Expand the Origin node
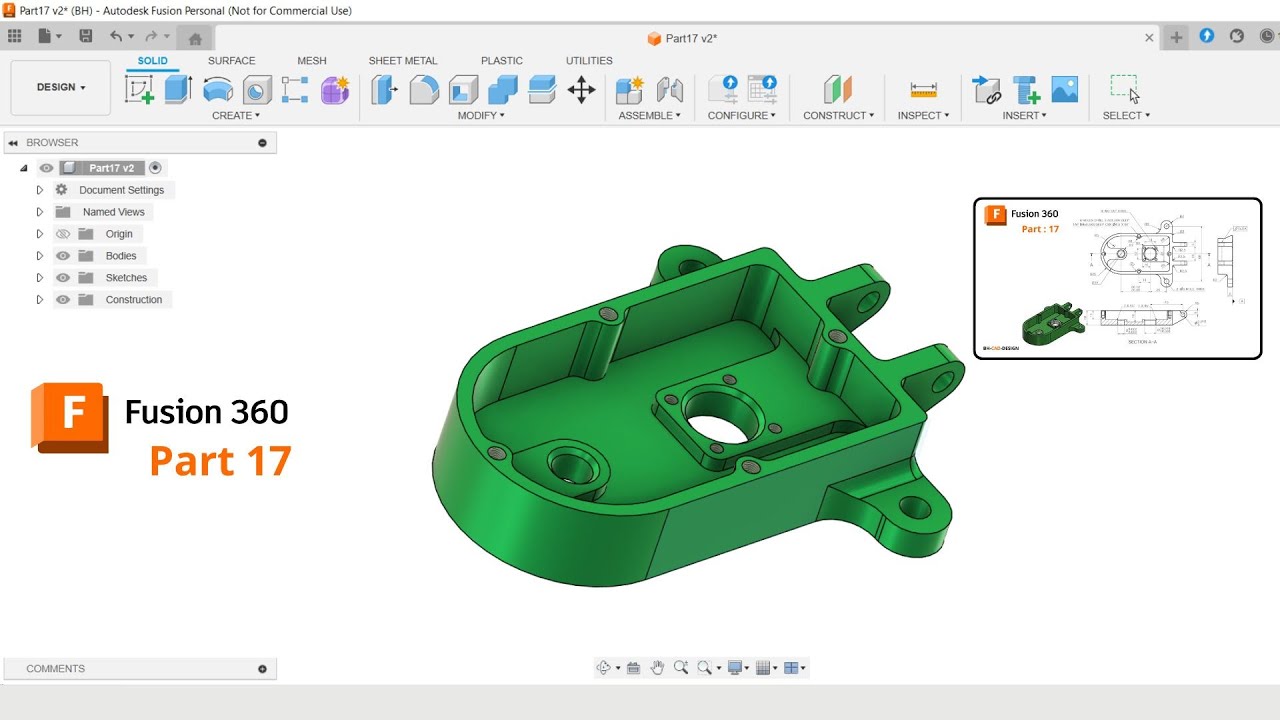Screen dimensions: 1280x720 pyautogui.click(x=40, y=234)
